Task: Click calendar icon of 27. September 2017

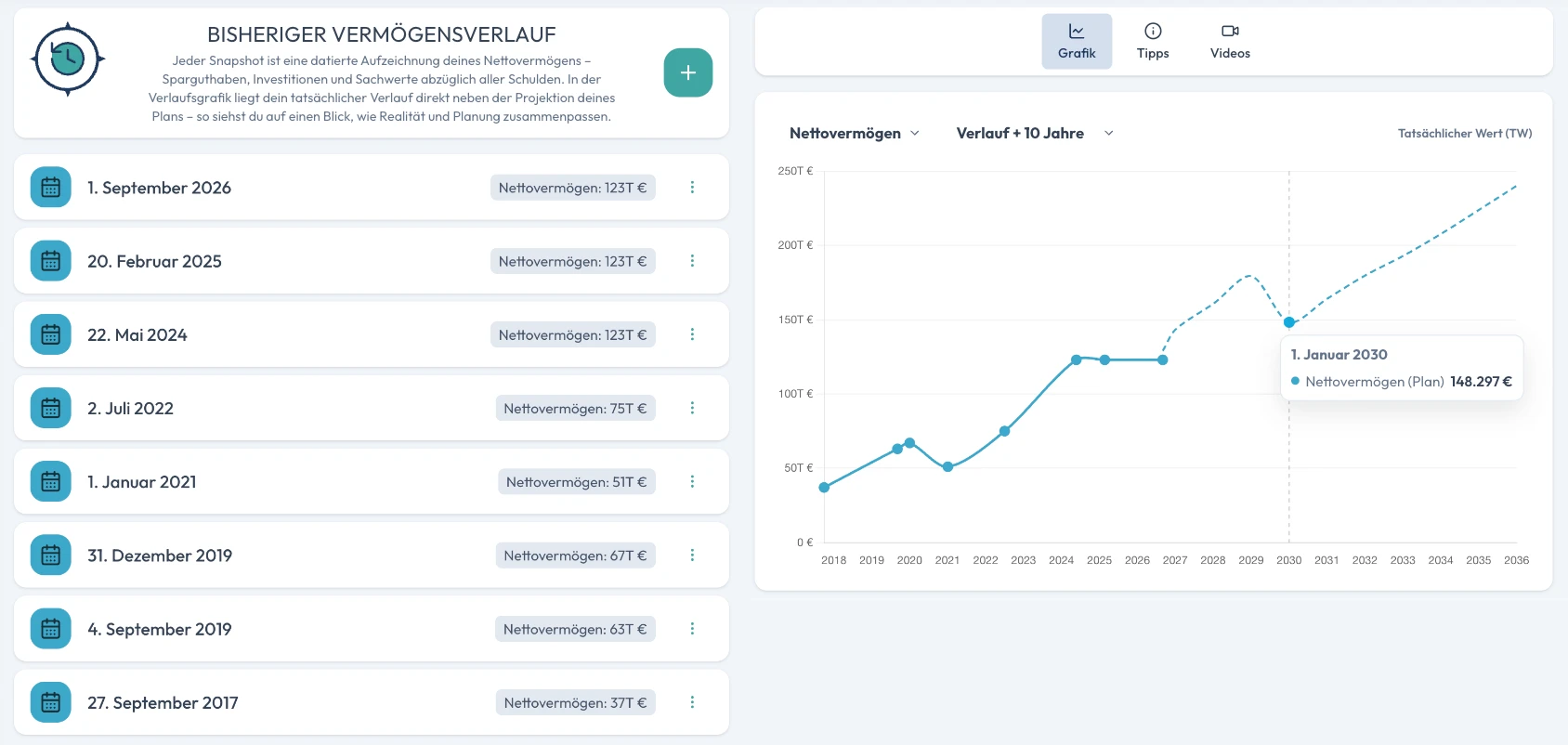Action: coord(50,702)
